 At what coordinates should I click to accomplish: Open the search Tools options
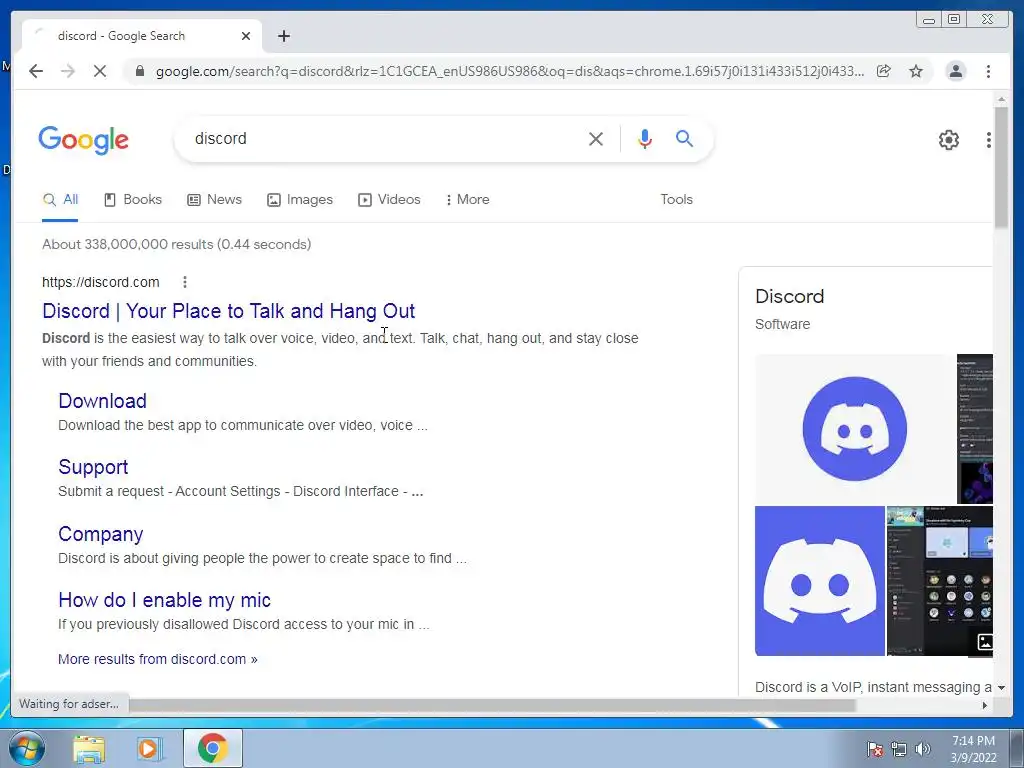tap(677, 200)
